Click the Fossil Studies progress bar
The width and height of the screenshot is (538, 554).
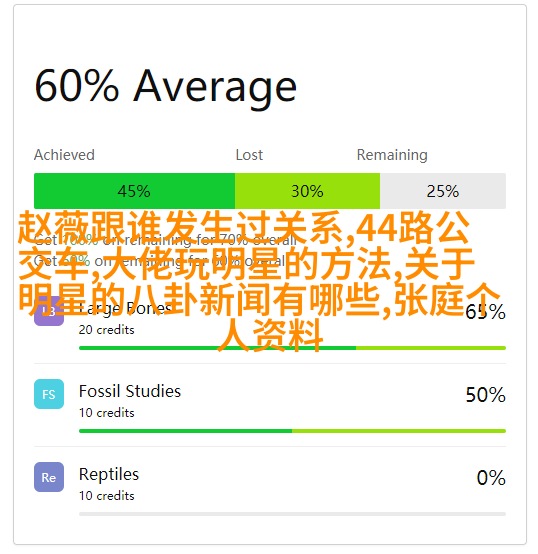(x=292, y=431)
